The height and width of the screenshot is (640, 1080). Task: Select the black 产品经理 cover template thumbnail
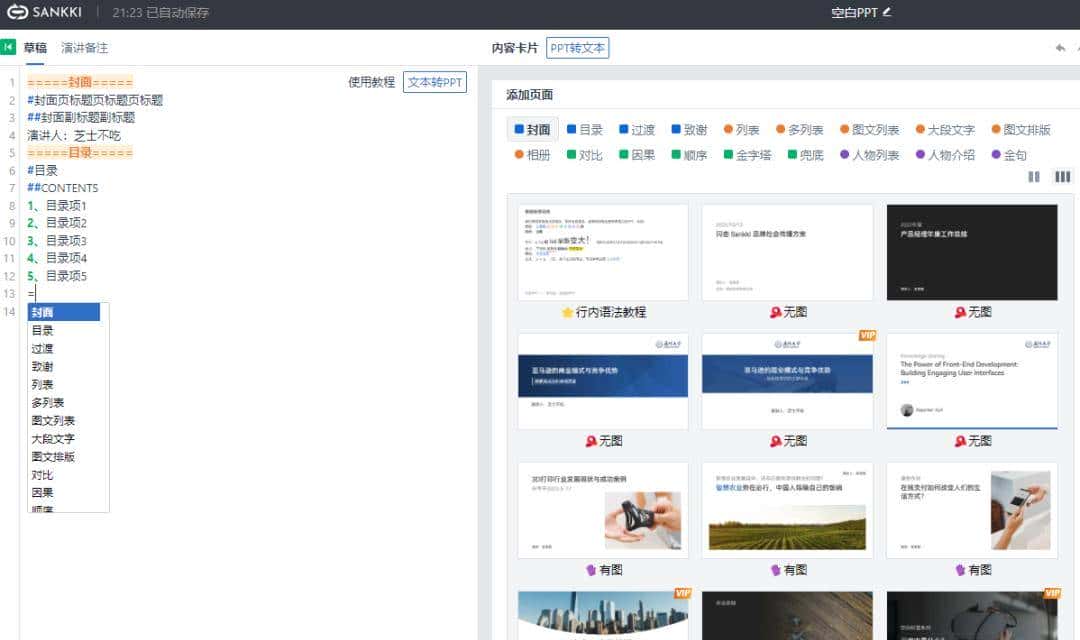[971, 252]
